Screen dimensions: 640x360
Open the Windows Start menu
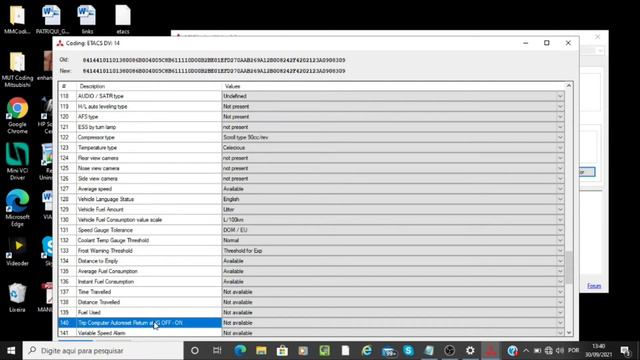[x=11, y=351]
